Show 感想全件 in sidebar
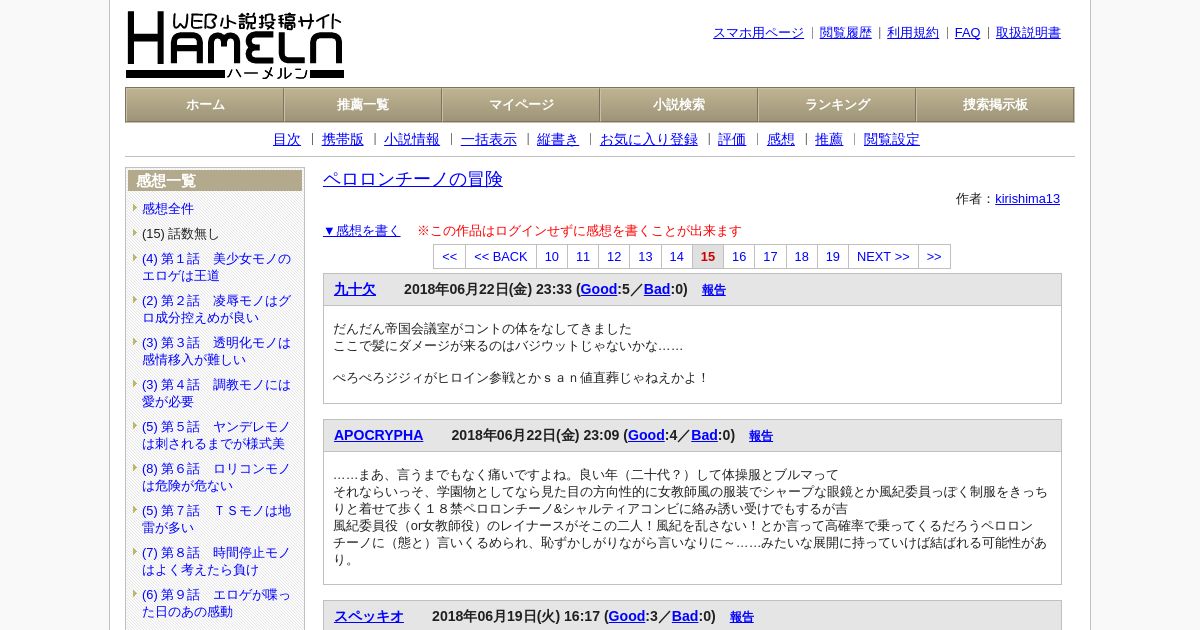The width and height of the screenshot is (1200, 630). click(168, 209)
